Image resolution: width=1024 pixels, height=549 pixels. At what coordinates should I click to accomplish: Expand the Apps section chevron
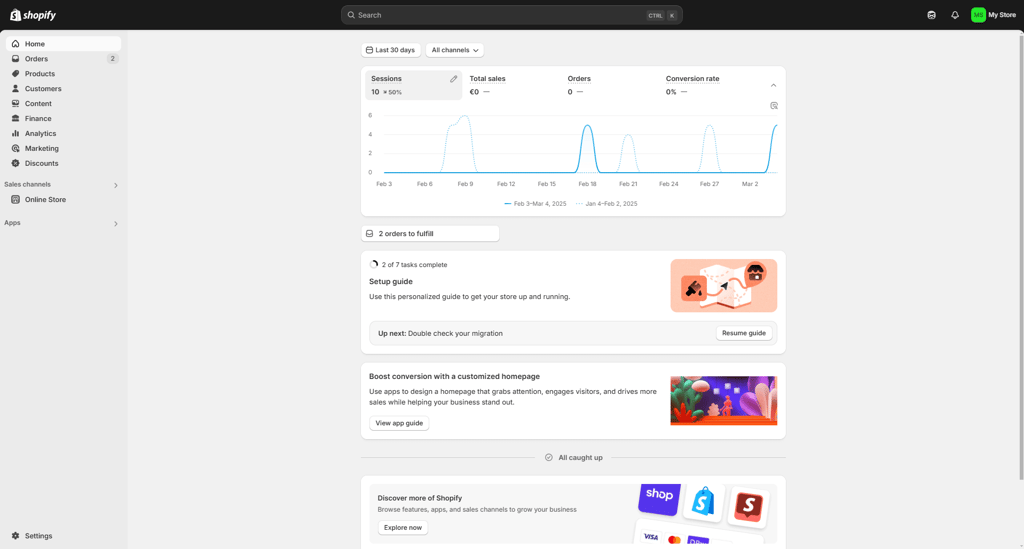pos(116,224)
